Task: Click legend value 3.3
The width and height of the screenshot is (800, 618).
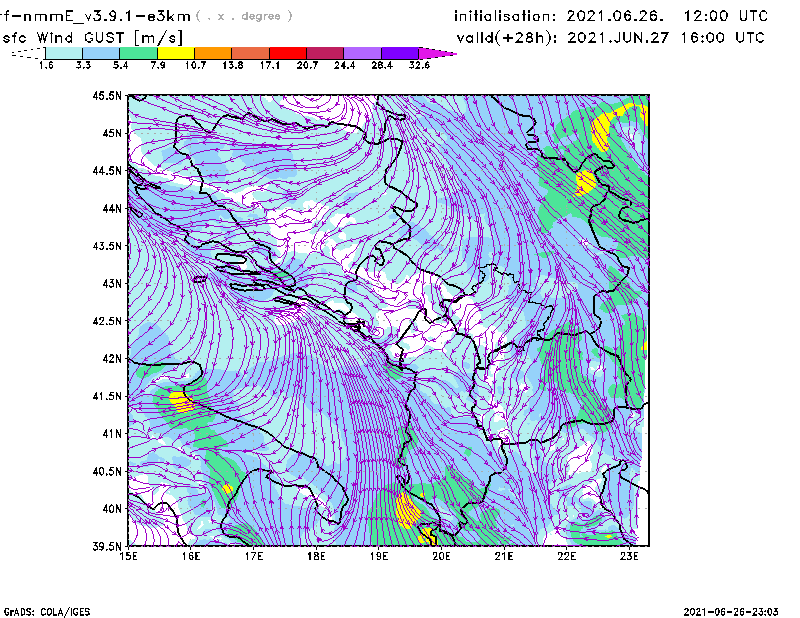Action: pos(83,65)
